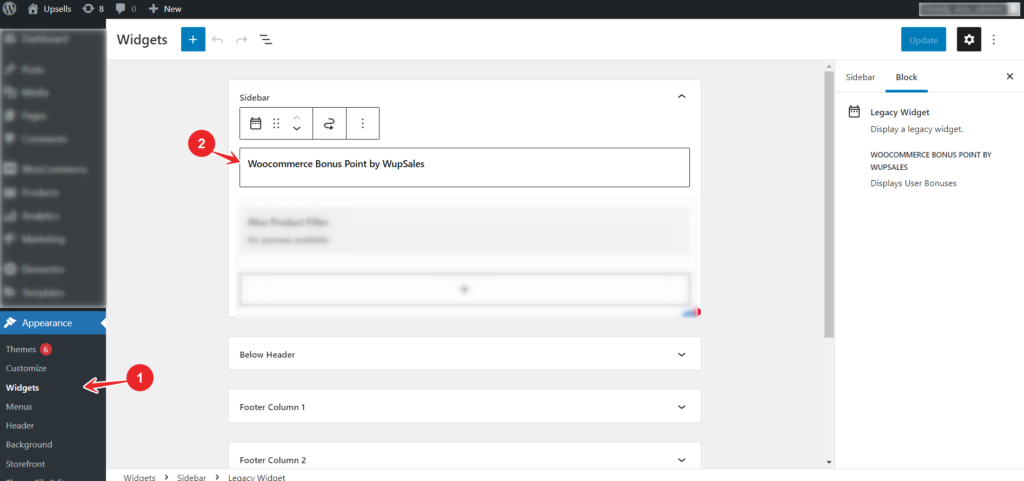Open the Upsells site home link
The height and width of the screenshot is (481, 1024).
(50, 9)
